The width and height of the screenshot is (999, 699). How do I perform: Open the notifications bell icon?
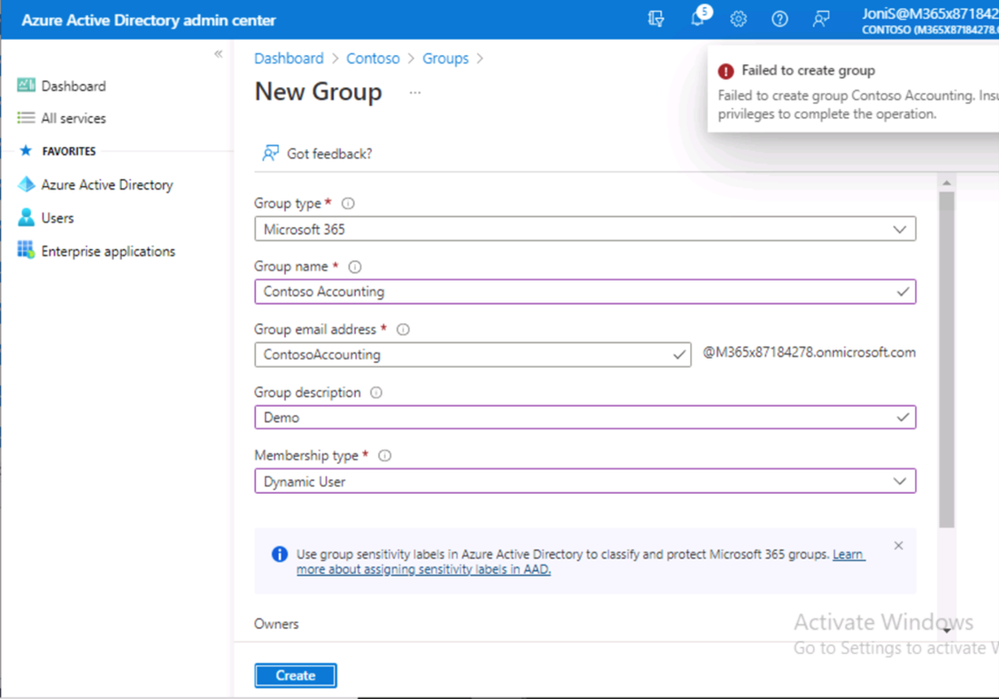tap(698, 18)
